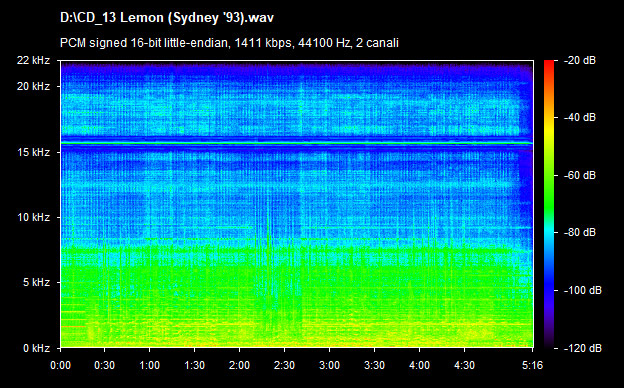Click the 0 kHz frequency axis label
624x388 pixels.
click(36, 349)
